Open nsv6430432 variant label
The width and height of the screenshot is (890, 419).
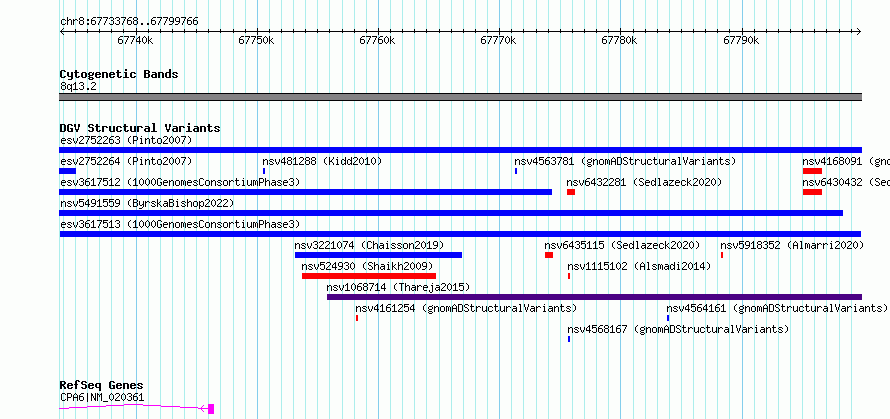coord(846,182)
